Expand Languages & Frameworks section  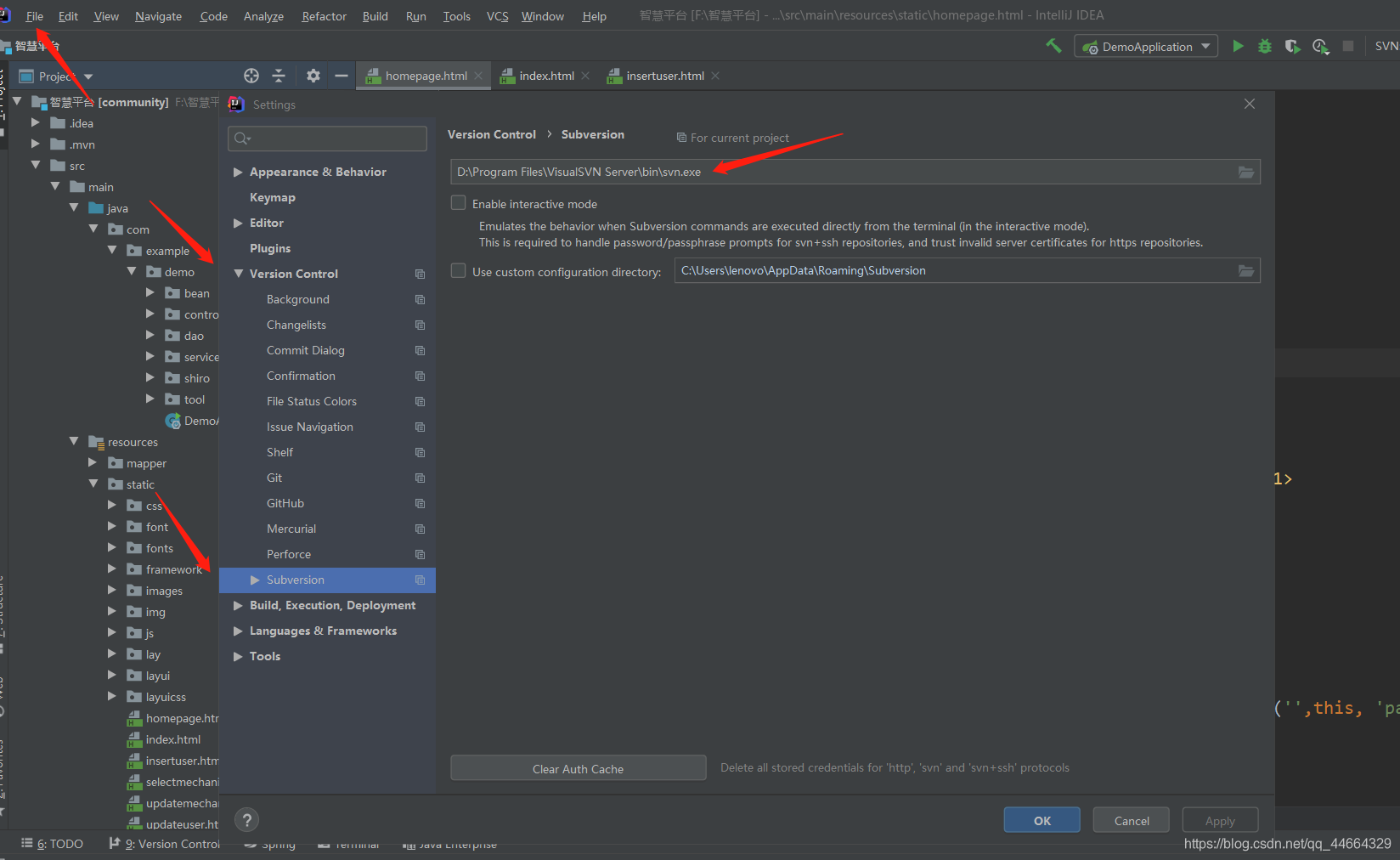(x=239, y=631)
